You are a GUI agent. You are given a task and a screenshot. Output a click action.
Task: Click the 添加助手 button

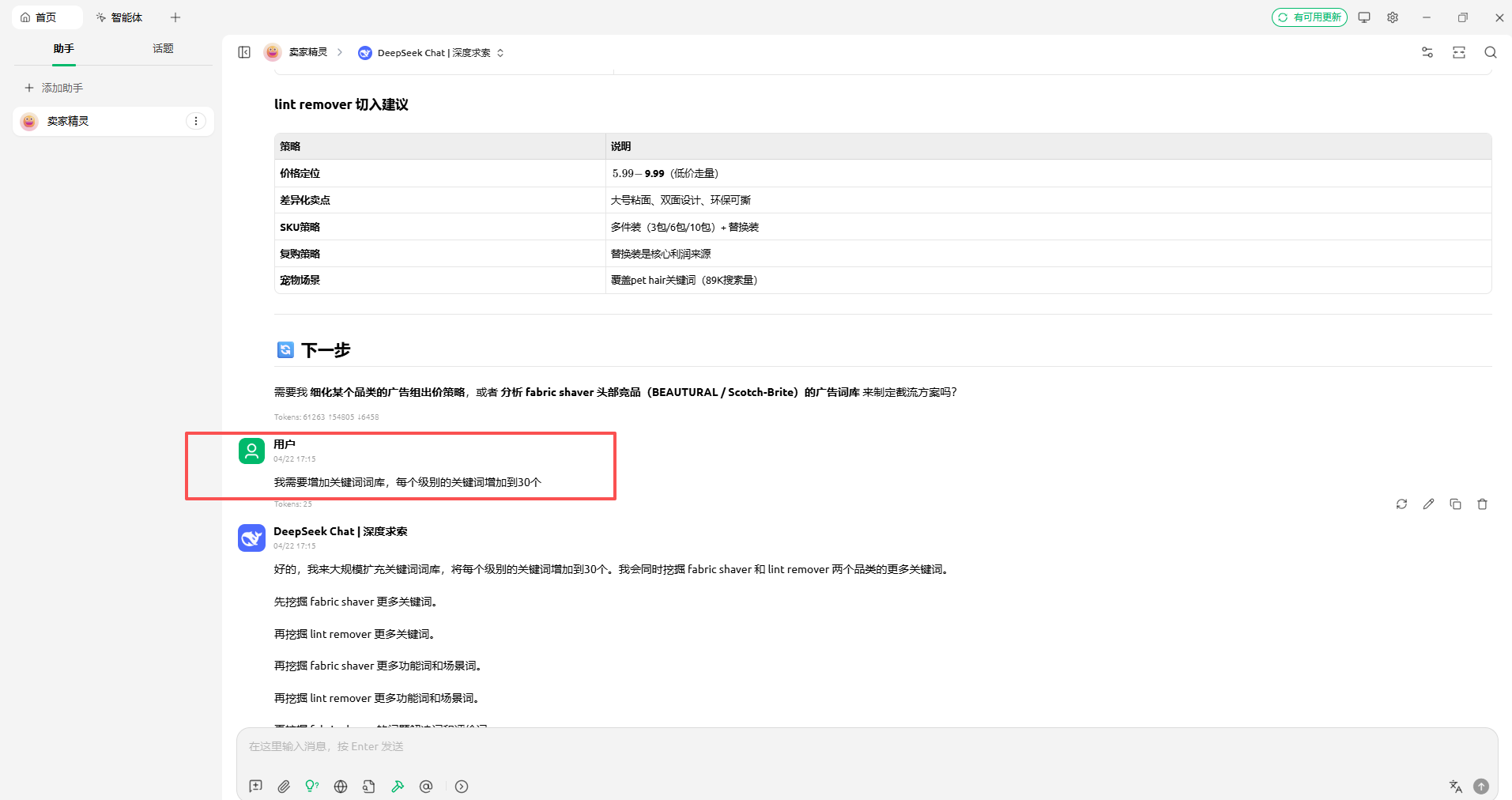pyautogui.click(x=54, y=88)
